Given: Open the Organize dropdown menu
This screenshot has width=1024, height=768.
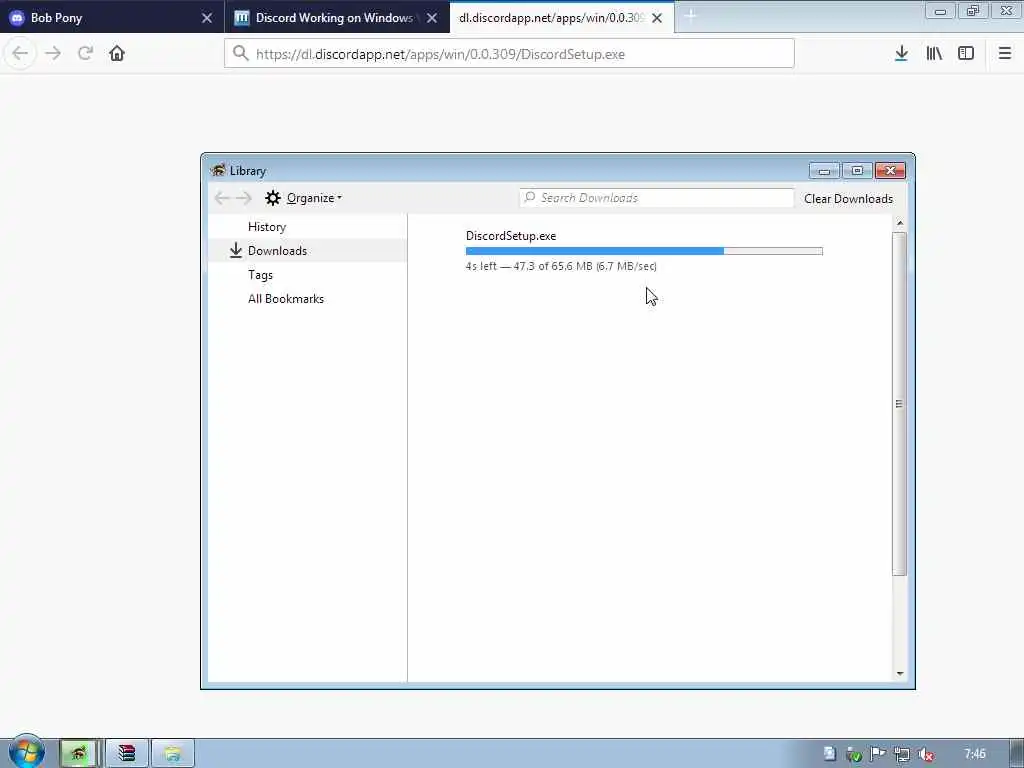Looking at the screenshot, I should click(x=304, y=198).
